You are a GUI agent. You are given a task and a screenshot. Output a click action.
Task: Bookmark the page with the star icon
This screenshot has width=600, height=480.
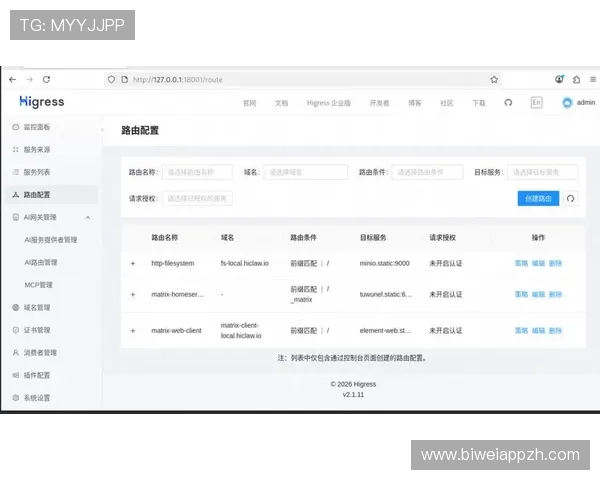pos(494,80)
